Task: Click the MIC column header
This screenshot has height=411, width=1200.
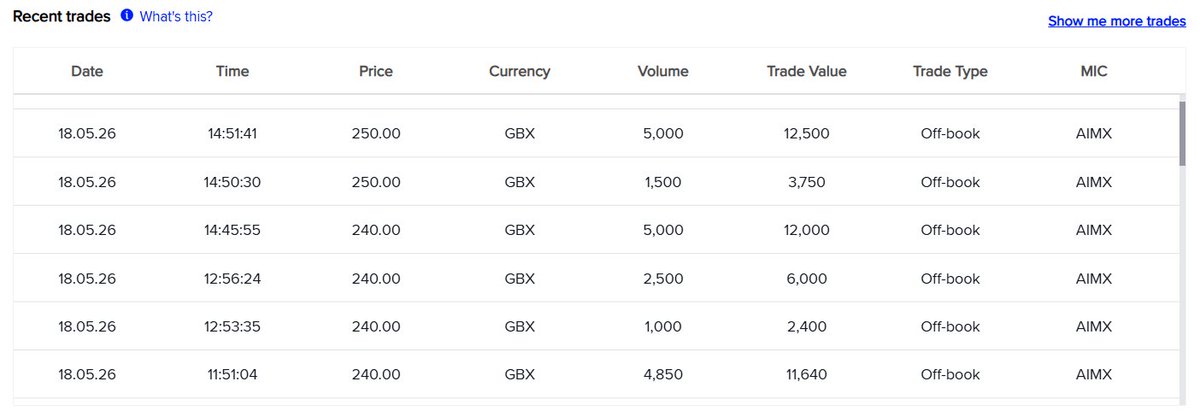Action: tap(1094, 71)
